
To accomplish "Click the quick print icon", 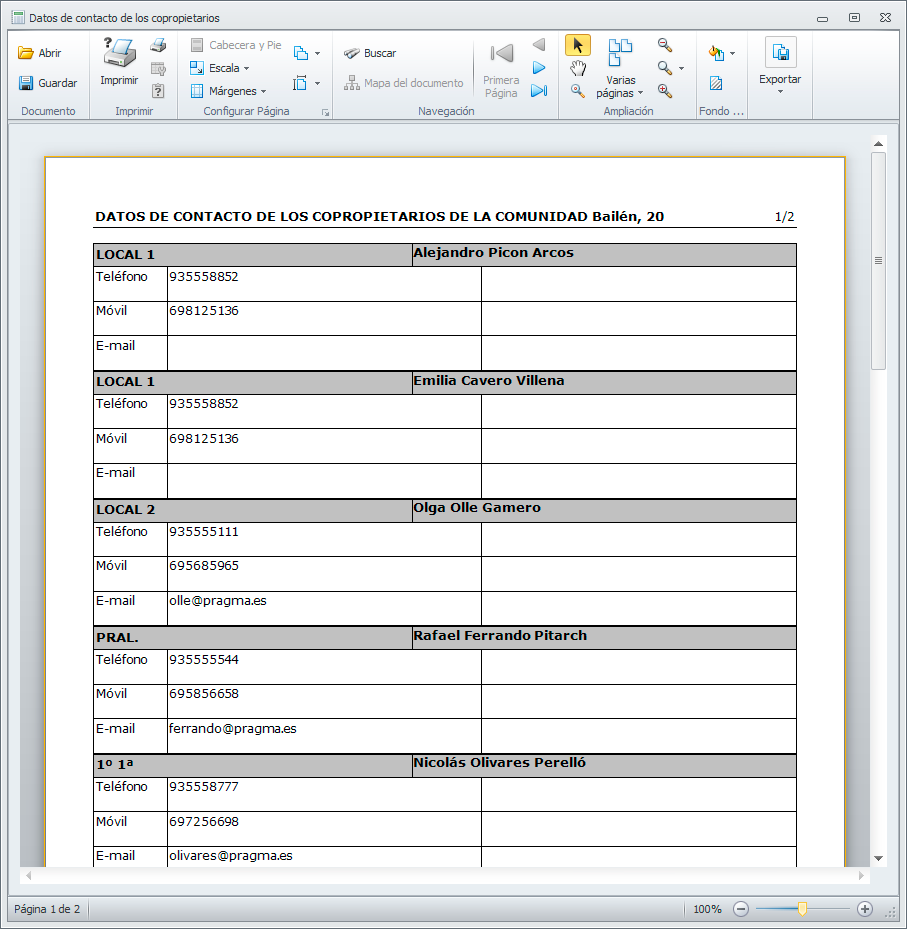I will point(158,45).
